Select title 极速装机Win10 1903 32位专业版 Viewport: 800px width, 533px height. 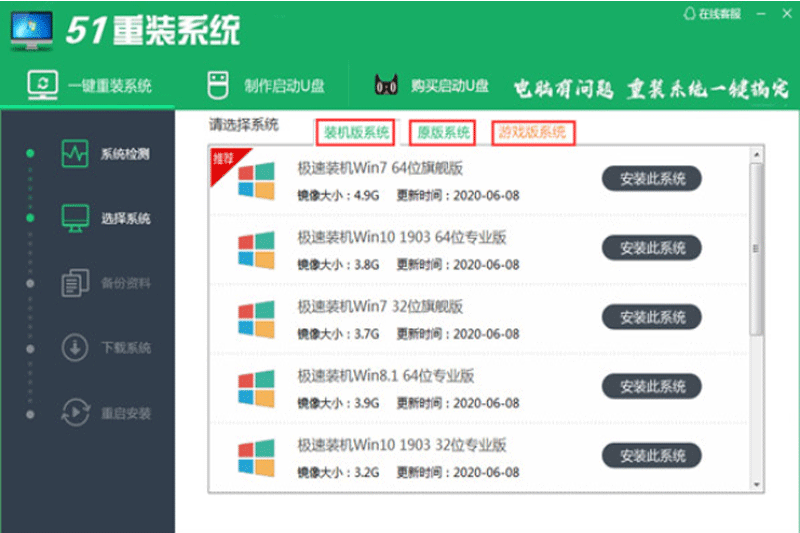click(x=402, y=445)
